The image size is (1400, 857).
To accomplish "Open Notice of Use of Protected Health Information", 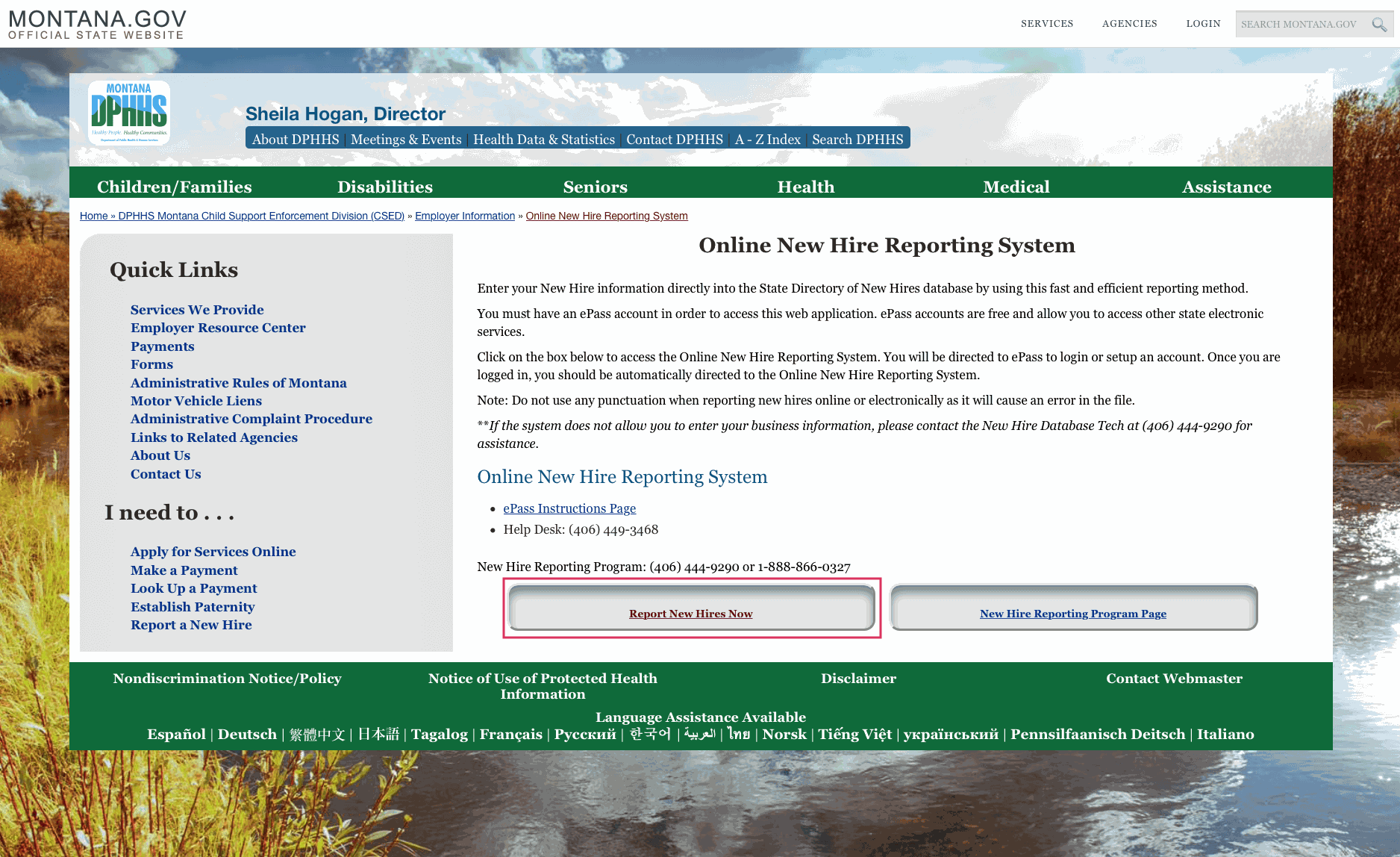I will (x=543, y=686).
